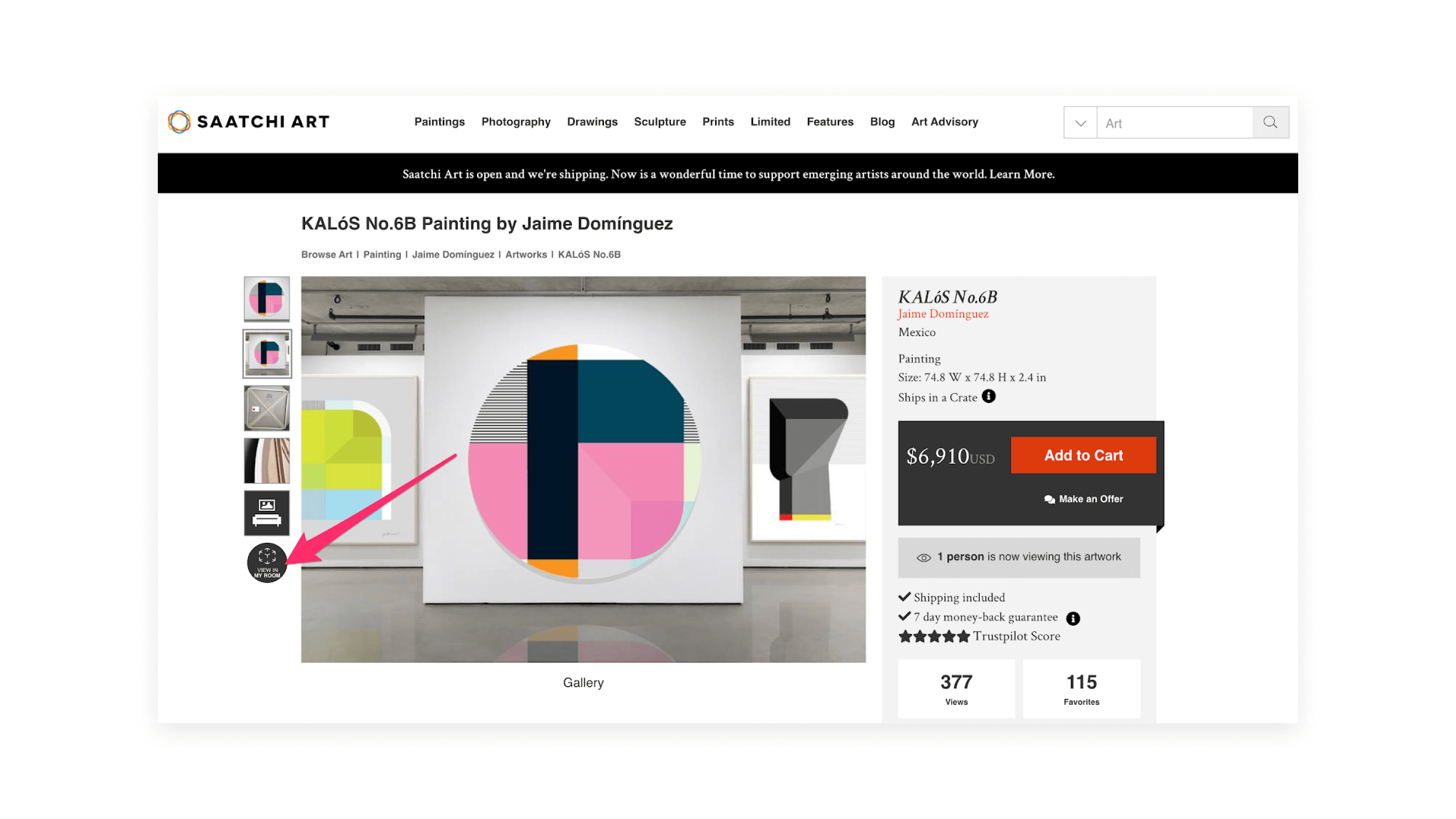1456x819 pixels.
Task: Click the Photography menu item
Action: click(x=515, y=121)
